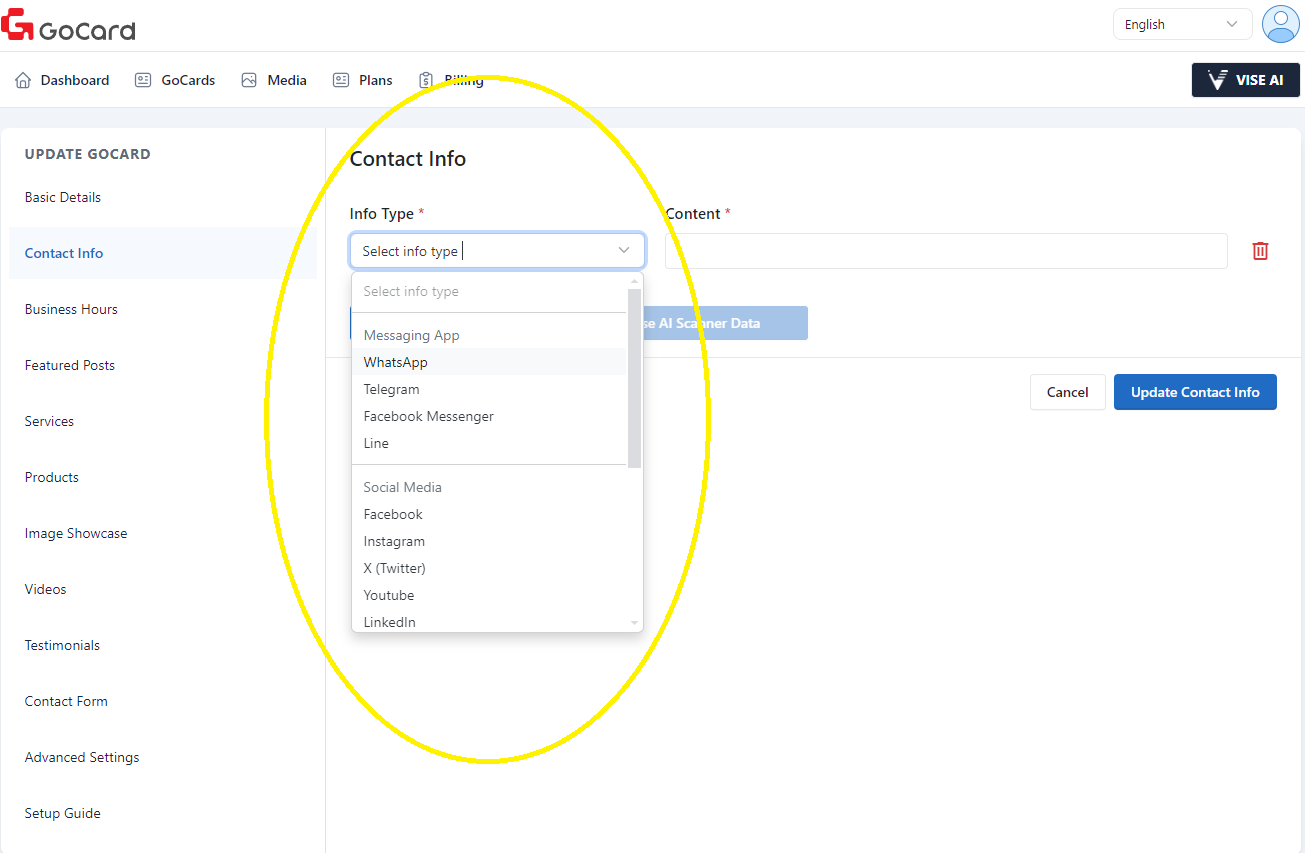The image size is (1305, 853).
Task: Click the GoCard logo icon
Action: point(18,25)
